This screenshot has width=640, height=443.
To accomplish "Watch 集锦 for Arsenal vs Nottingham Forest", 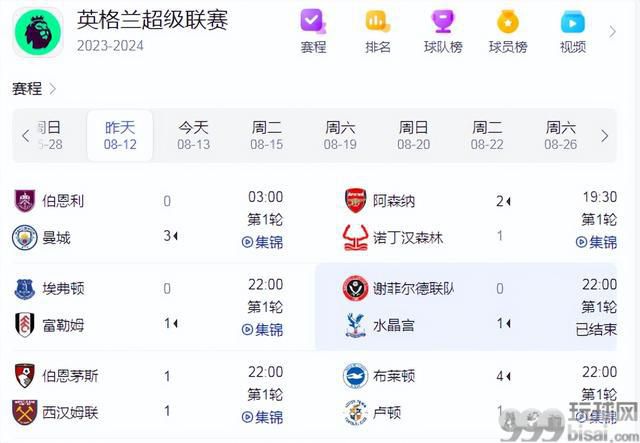I will pos(596,242).
